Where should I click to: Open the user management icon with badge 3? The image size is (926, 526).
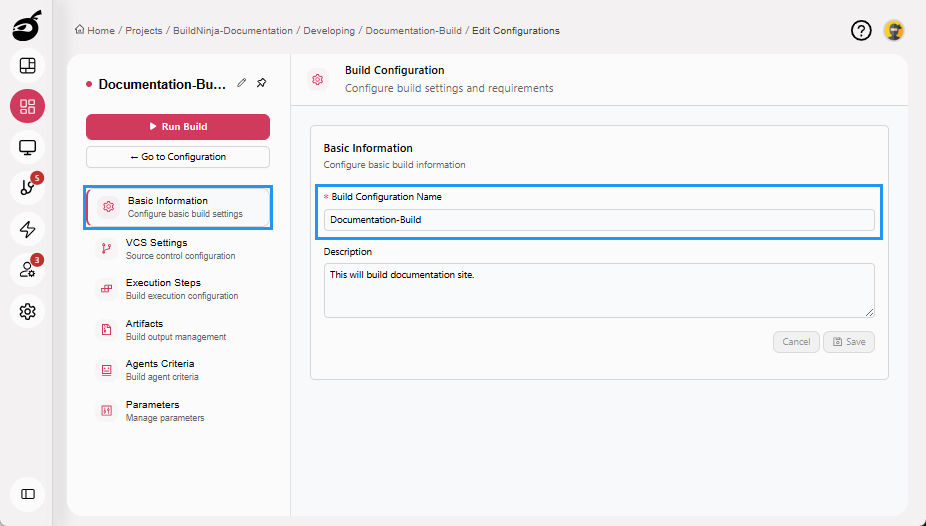[27, 270]
